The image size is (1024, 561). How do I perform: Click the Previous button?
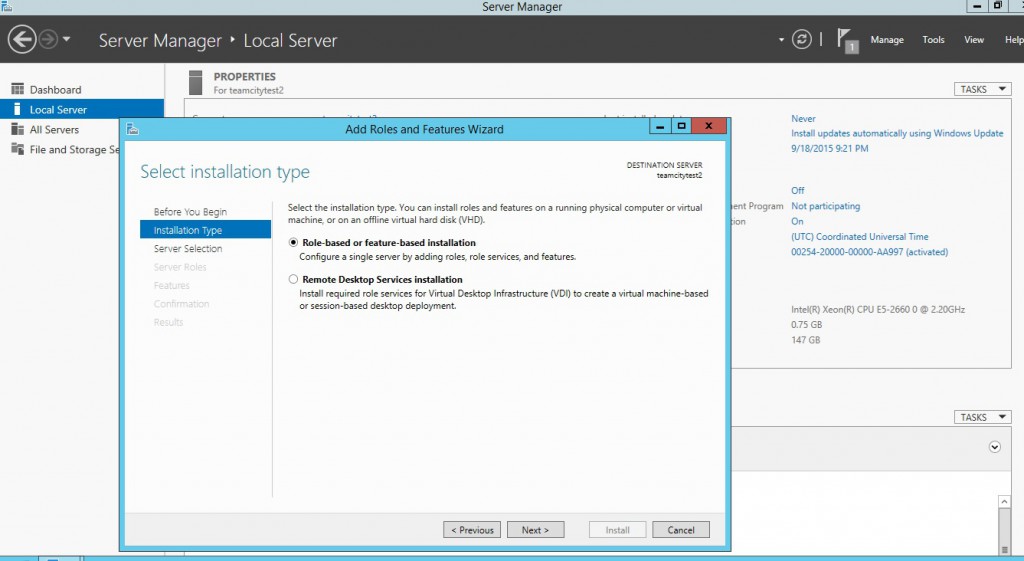[x=472, y=530]
